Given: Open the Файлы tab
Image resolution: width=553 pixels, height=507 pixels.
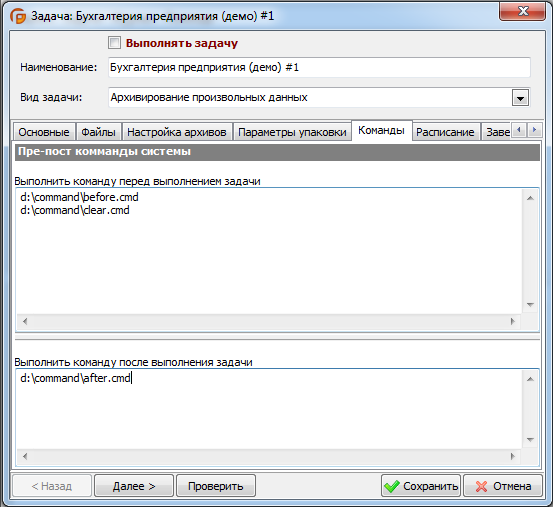Looking at the screenshot, I should tap(98, 132).
